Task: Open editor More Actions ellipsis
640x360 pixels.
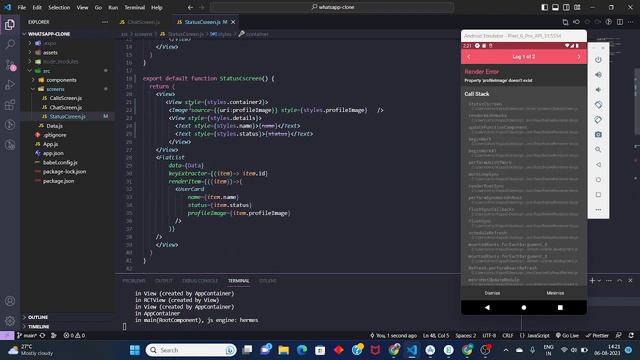Action: coord(631,22)
